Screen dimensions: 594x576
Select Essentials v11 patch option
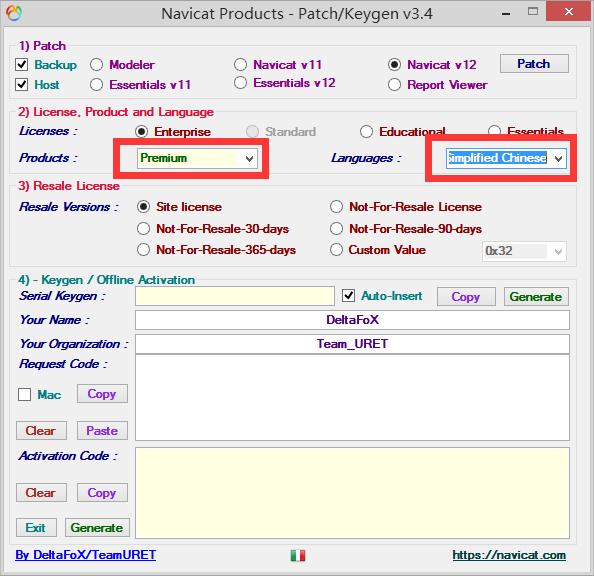tap(97, 85)
